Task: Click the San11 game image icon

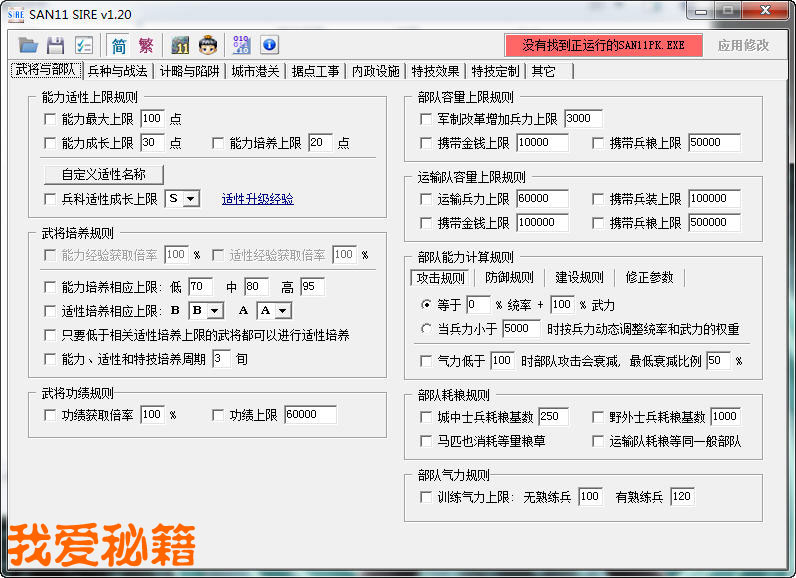Action: tap(180, 45)
